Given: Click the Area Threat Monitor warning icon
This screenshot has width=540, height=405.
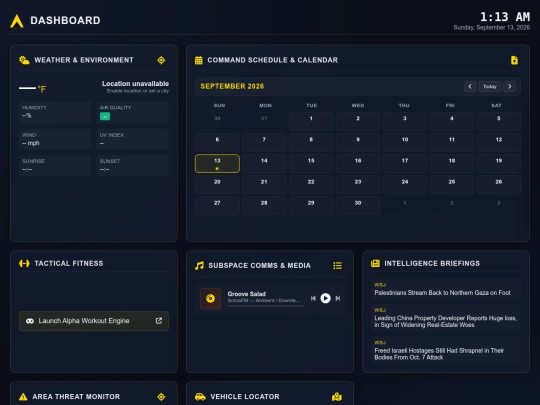Looking at the screenshot, I should [23, 397].
